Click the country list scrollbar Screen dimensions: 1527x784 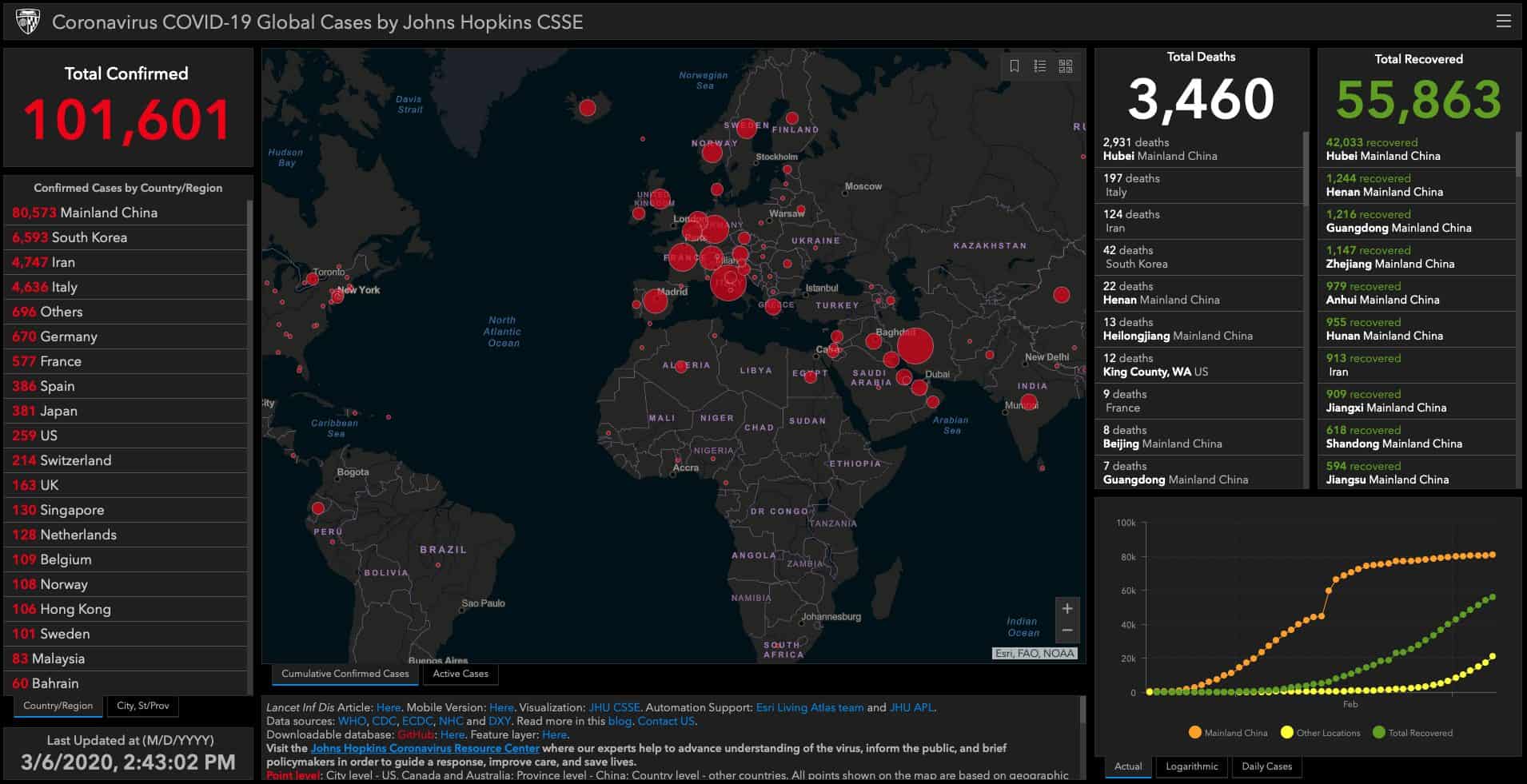click(249, 248)
